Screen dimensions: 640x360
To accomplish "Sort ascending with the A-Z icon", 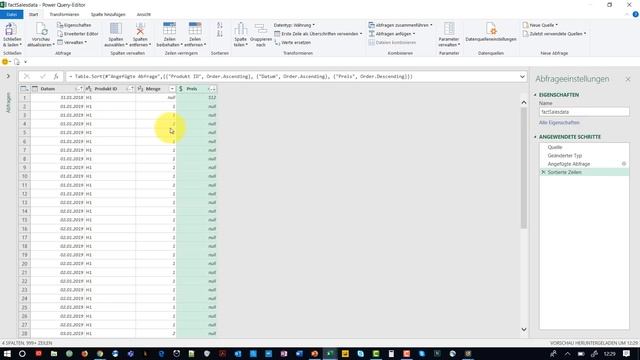I will pos(220,25).
